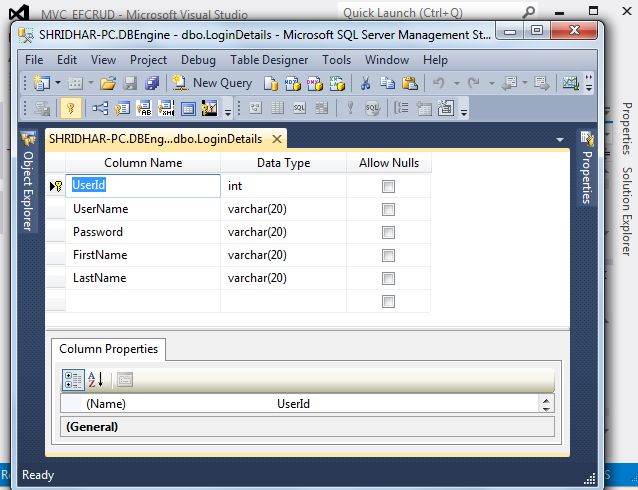Open the Project menu
The width and height of the screenshot is (638, 490).
[149, 60]
